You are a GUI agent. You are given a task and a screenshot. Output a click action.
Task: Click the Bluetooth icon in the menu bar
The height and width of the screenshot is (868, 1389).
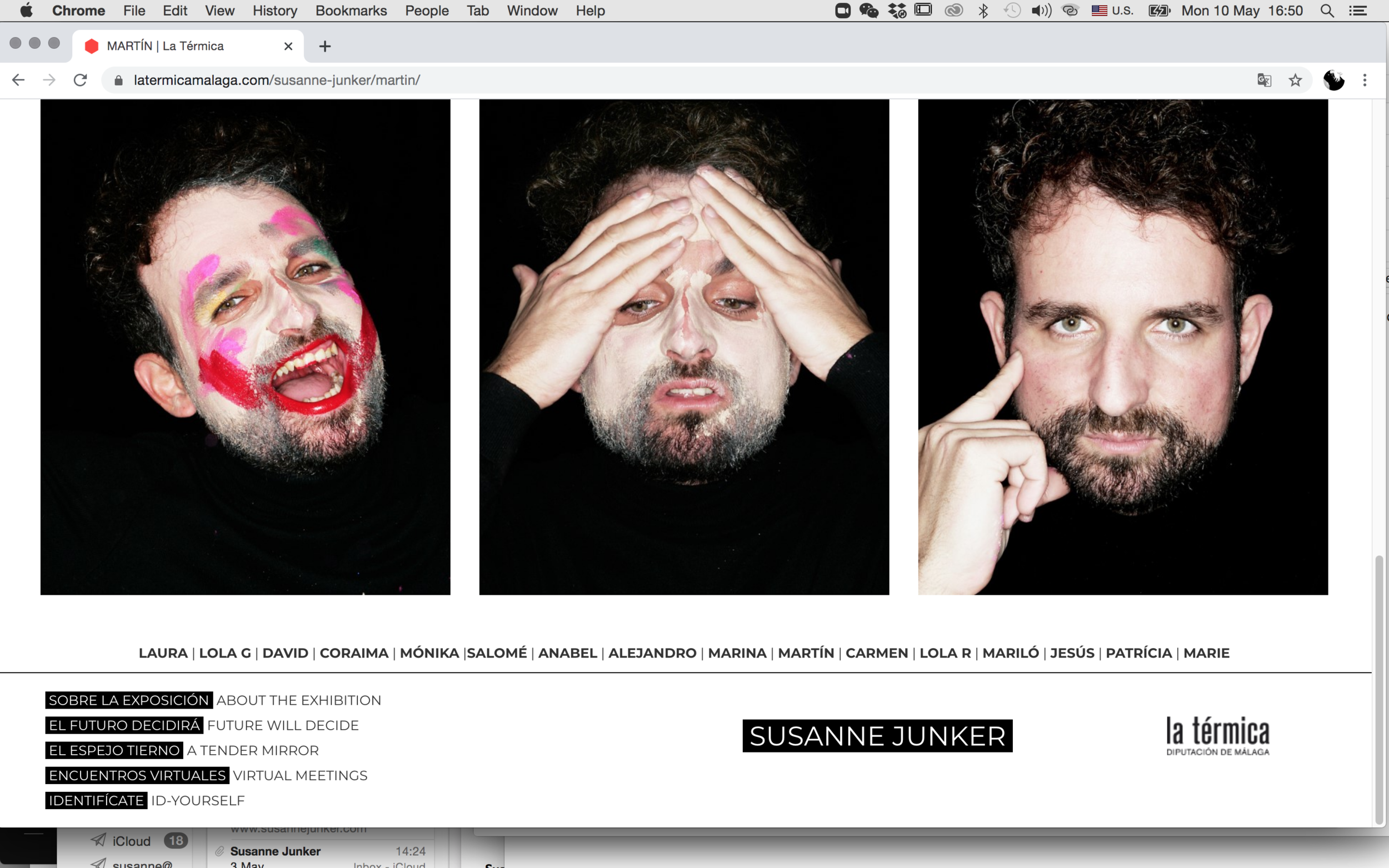click(x=983, y=11)
